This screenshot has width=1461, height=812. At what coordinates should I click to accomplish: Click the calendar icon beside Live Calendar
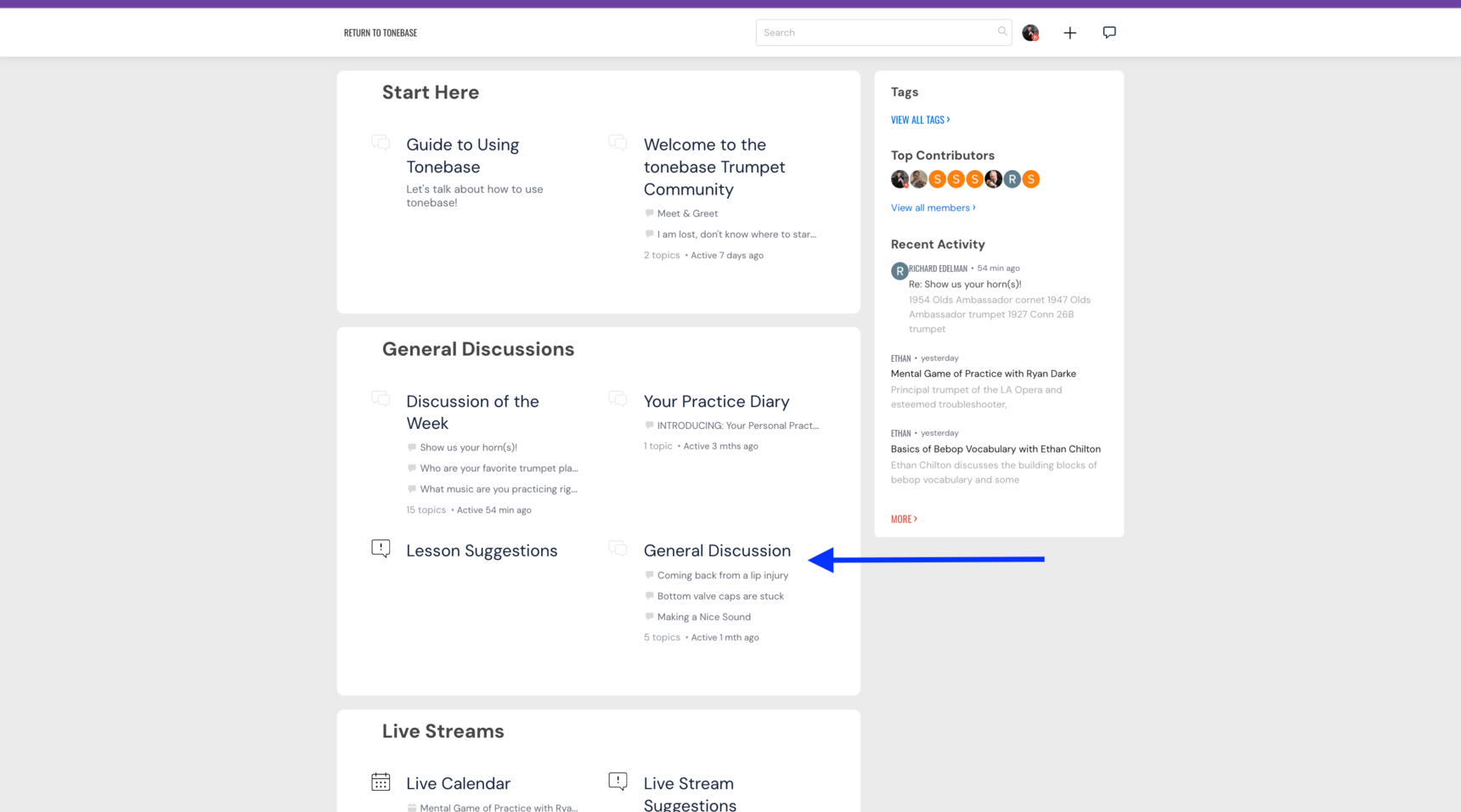click(x=381, y=781)
